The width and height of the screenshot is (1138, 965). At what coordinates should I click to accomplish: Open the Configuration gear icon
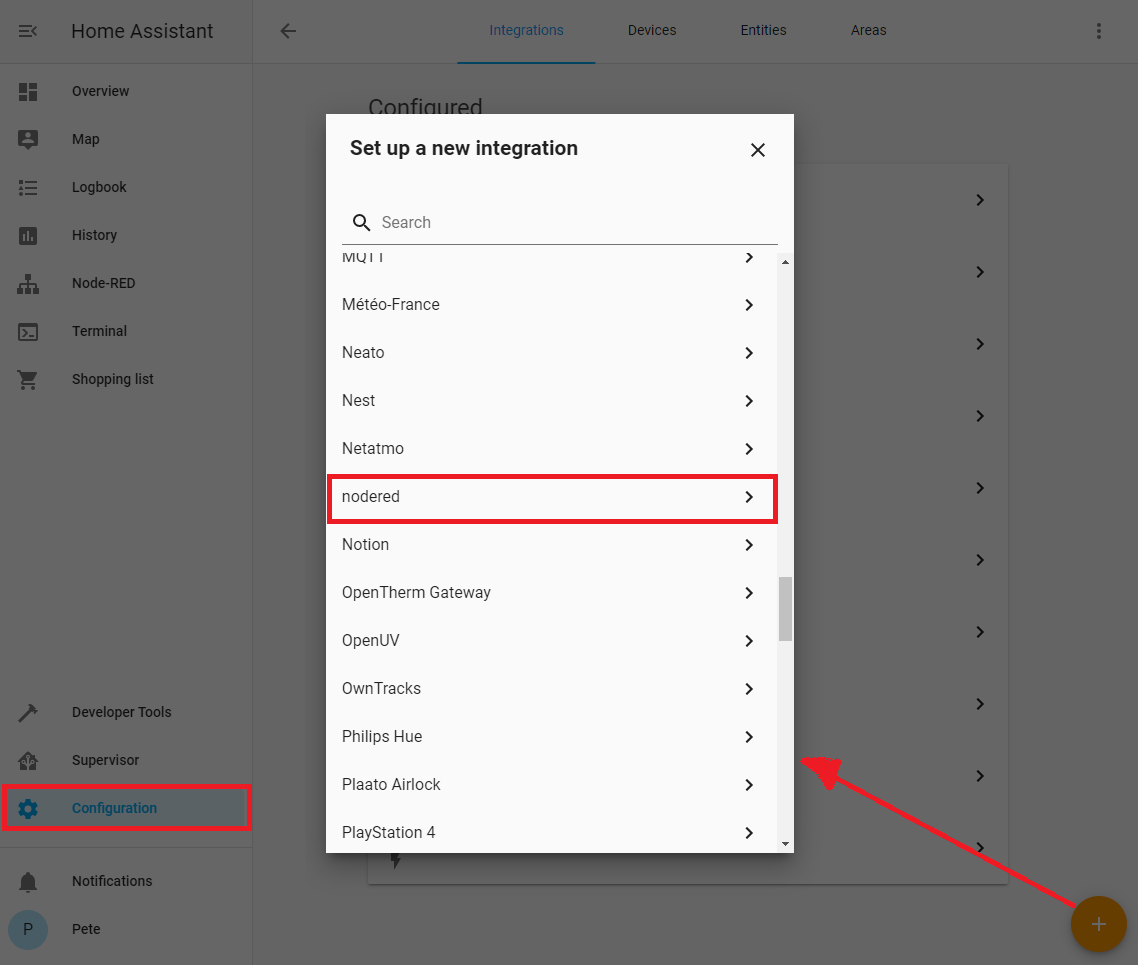(x=28, y=808)
